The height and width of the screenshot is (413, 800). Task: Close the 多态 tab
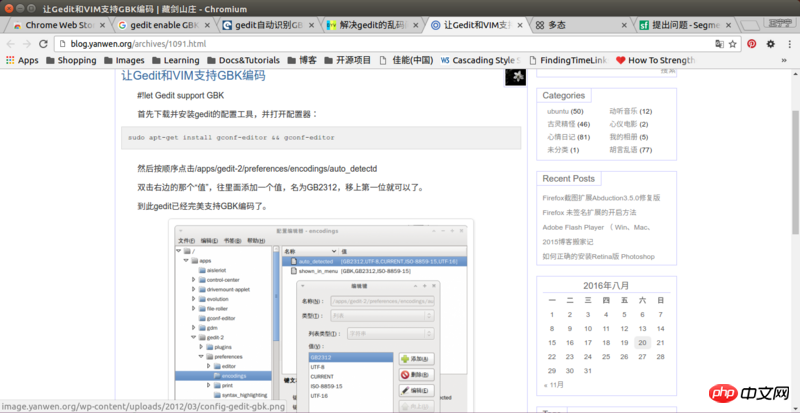(x=624, y=25)
